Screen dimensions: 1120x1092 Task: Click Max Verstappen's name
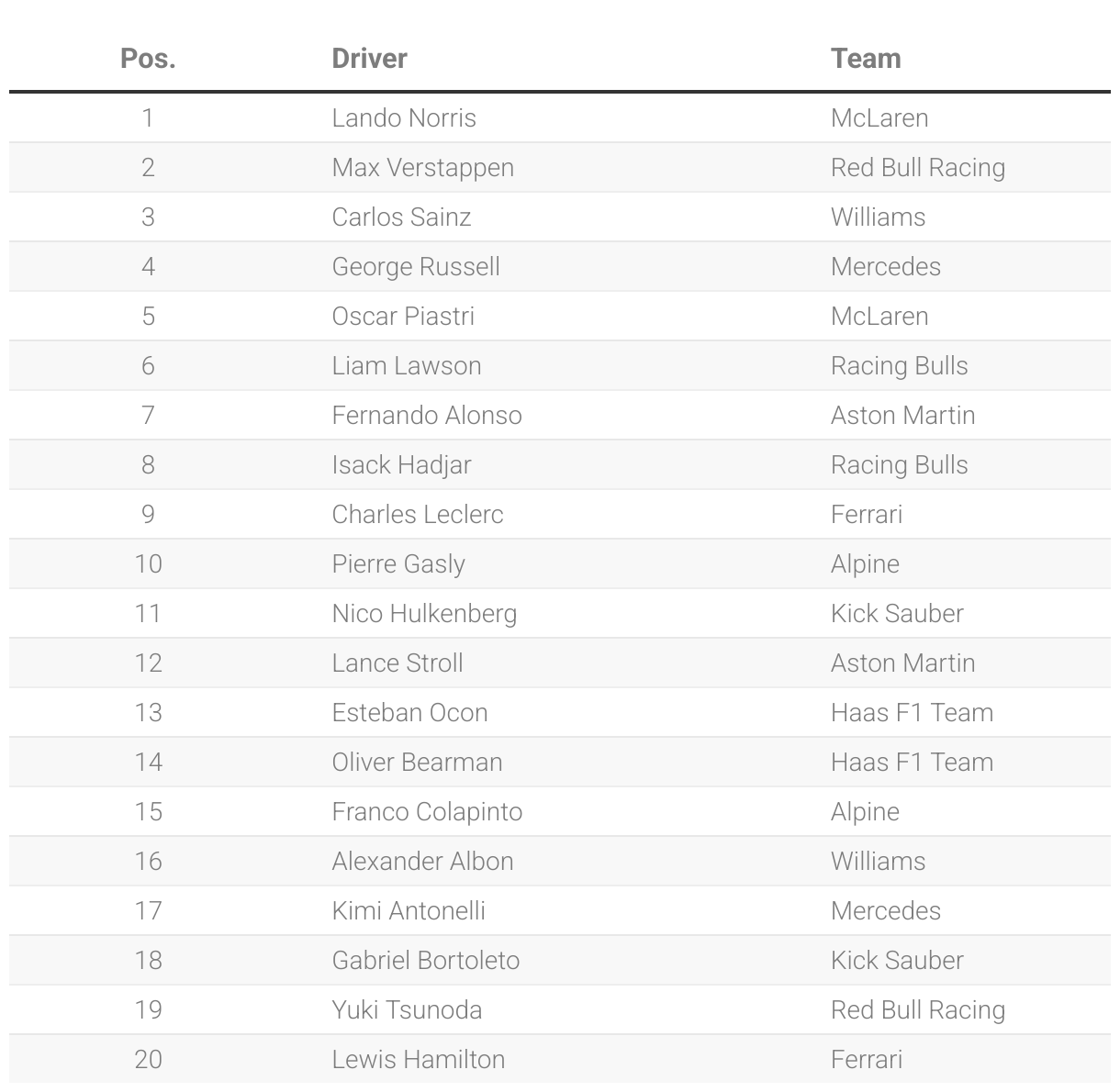point(423,168)
